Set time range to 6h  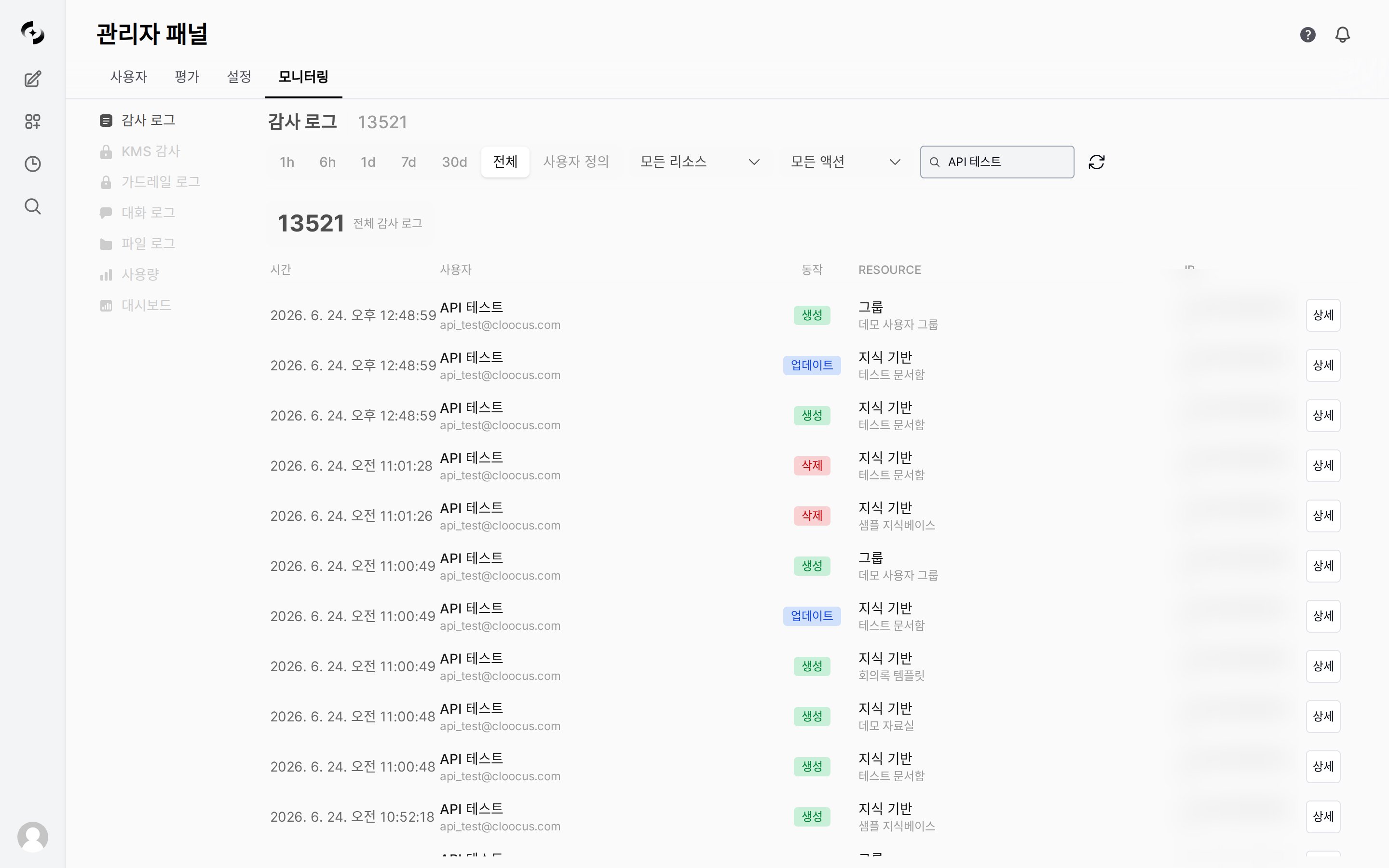(327, 162)
